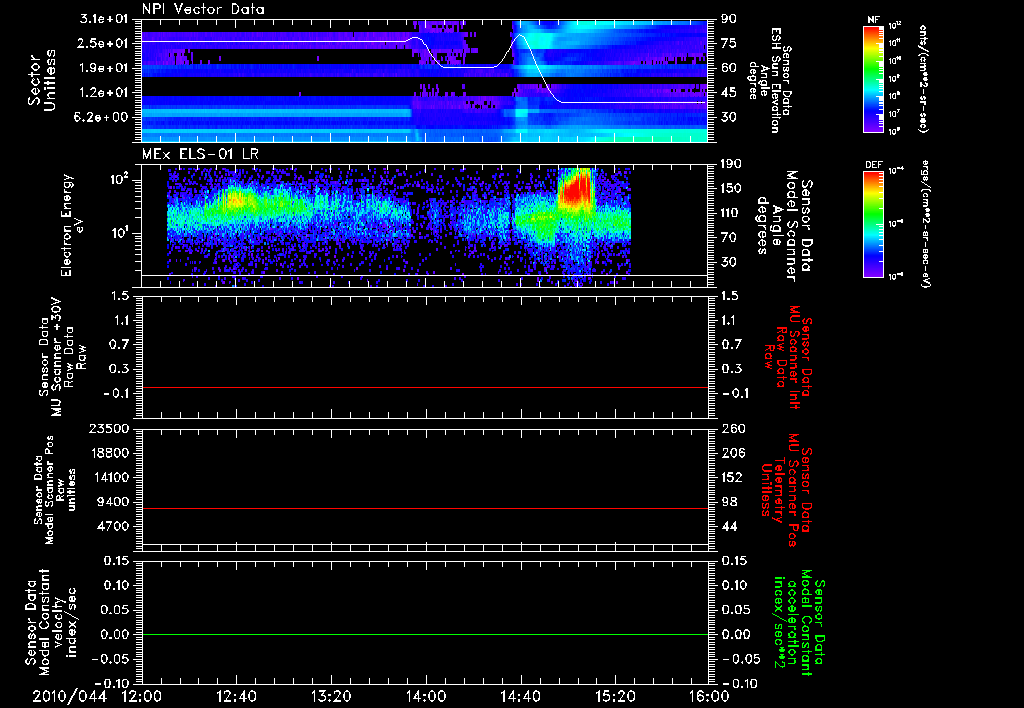
Task: Click the 190 scanner angle tick label
Action: click(x=731, y=163)
